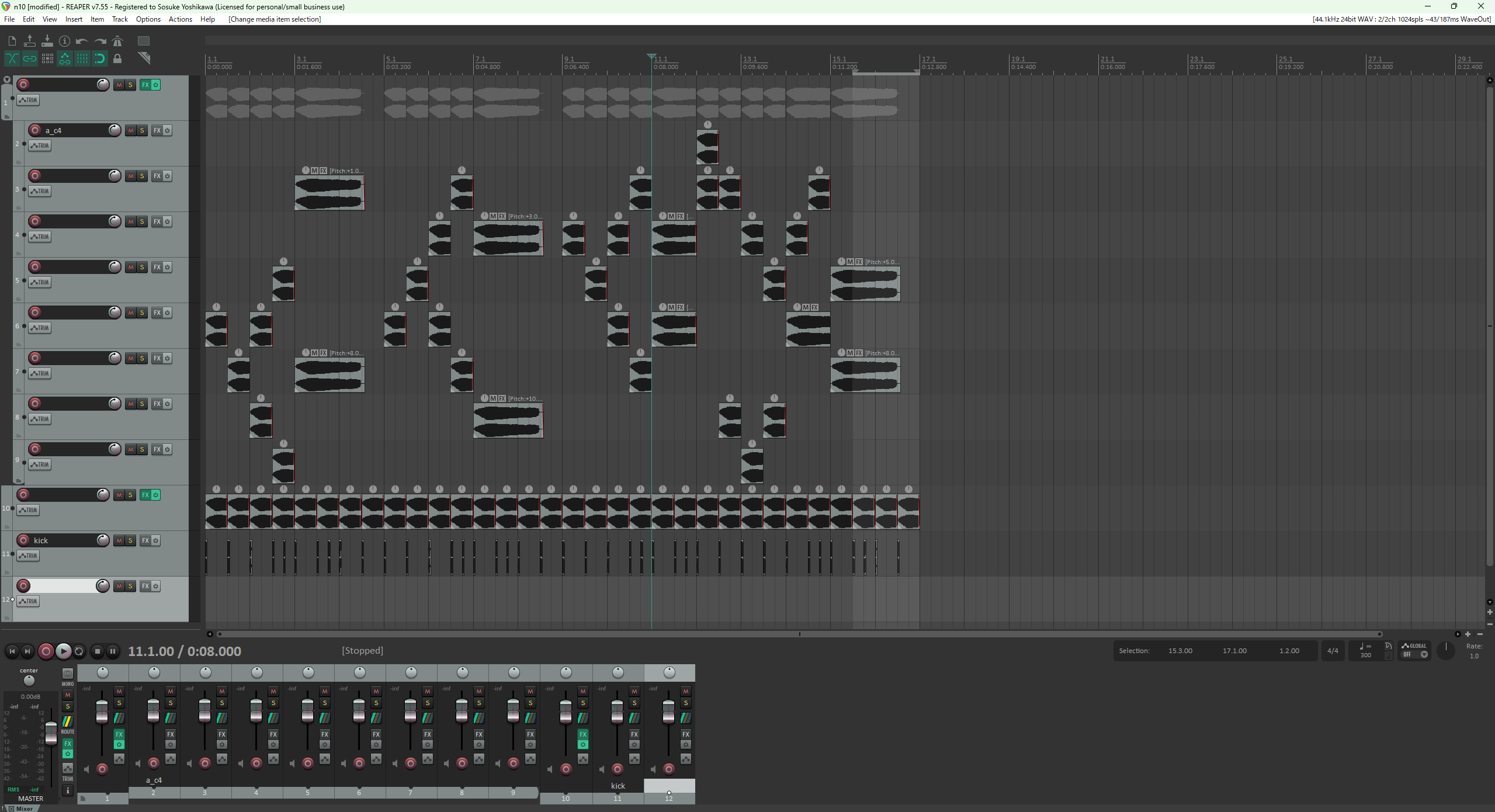Toggle auto-crossfade toolbar icon
Screen dimensions: 1495x812
[12, 58]
